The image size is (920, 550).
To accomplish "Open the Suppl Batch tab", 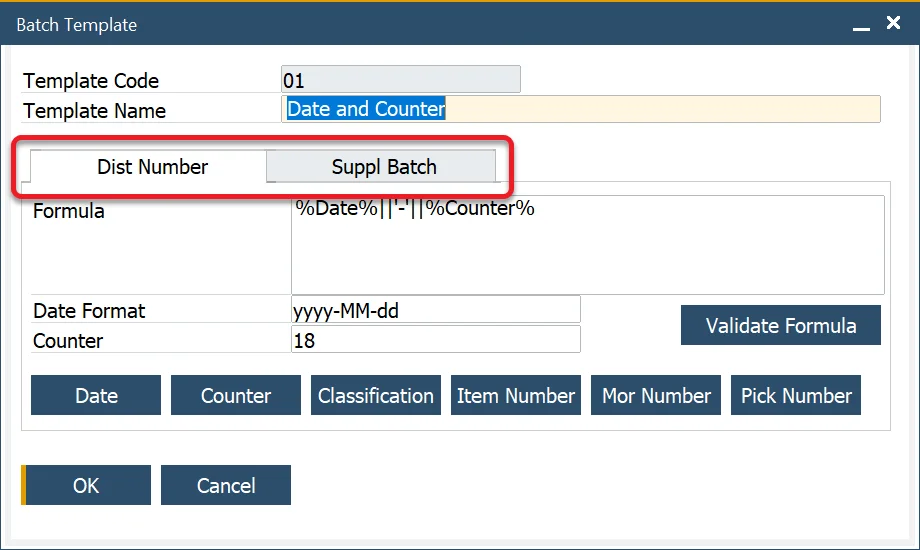I will pos(384,167).
